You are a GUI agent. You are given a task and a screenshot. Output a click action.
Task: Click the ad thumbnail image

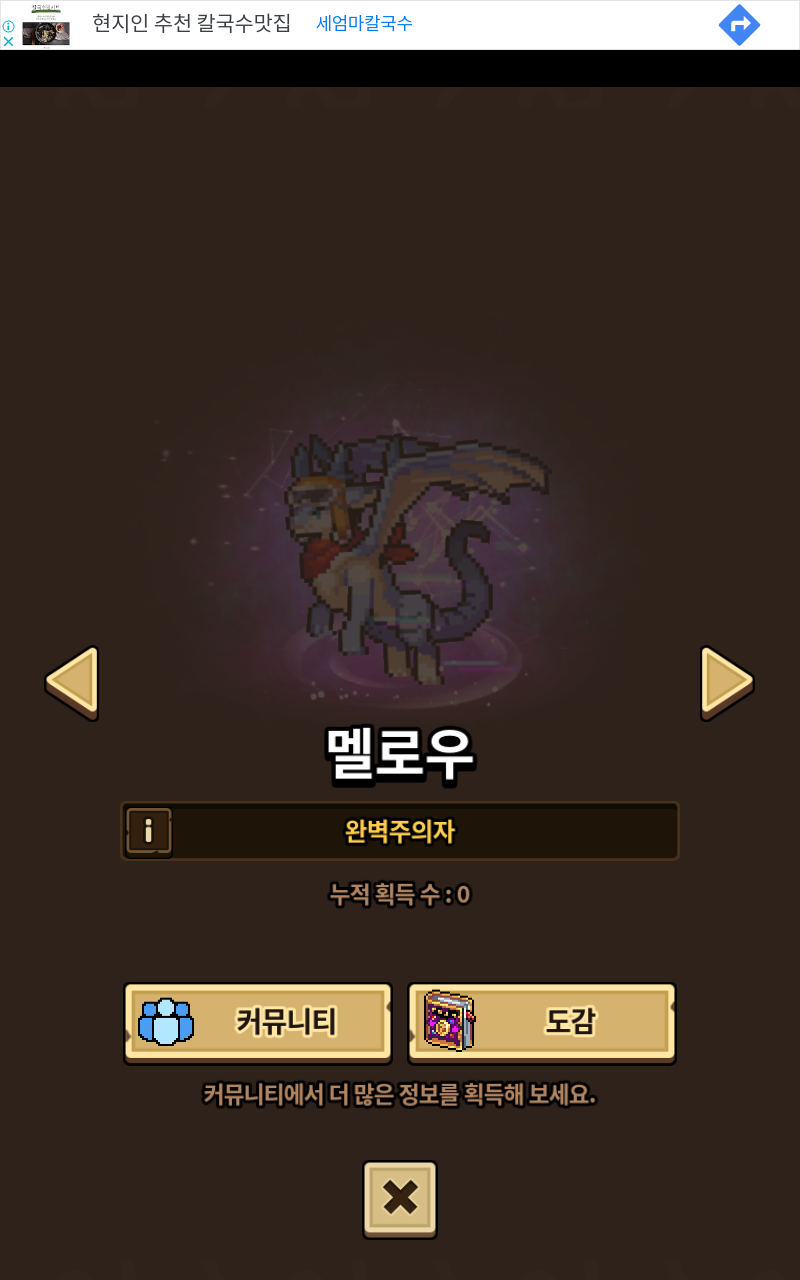[x=46, y=24]
